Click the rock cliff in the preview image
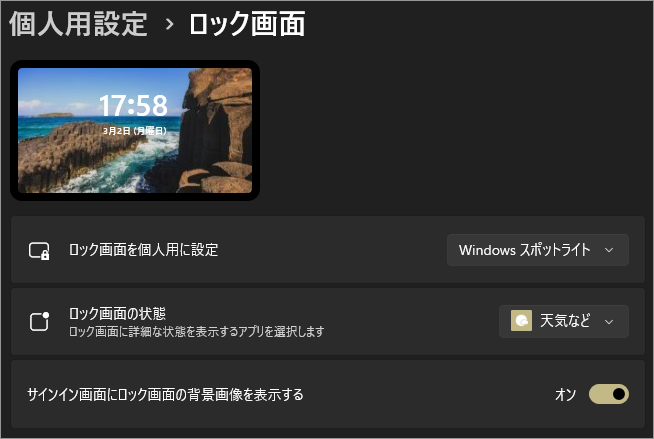The width and height of the screenshot is (654, 439). coord(217,125)
